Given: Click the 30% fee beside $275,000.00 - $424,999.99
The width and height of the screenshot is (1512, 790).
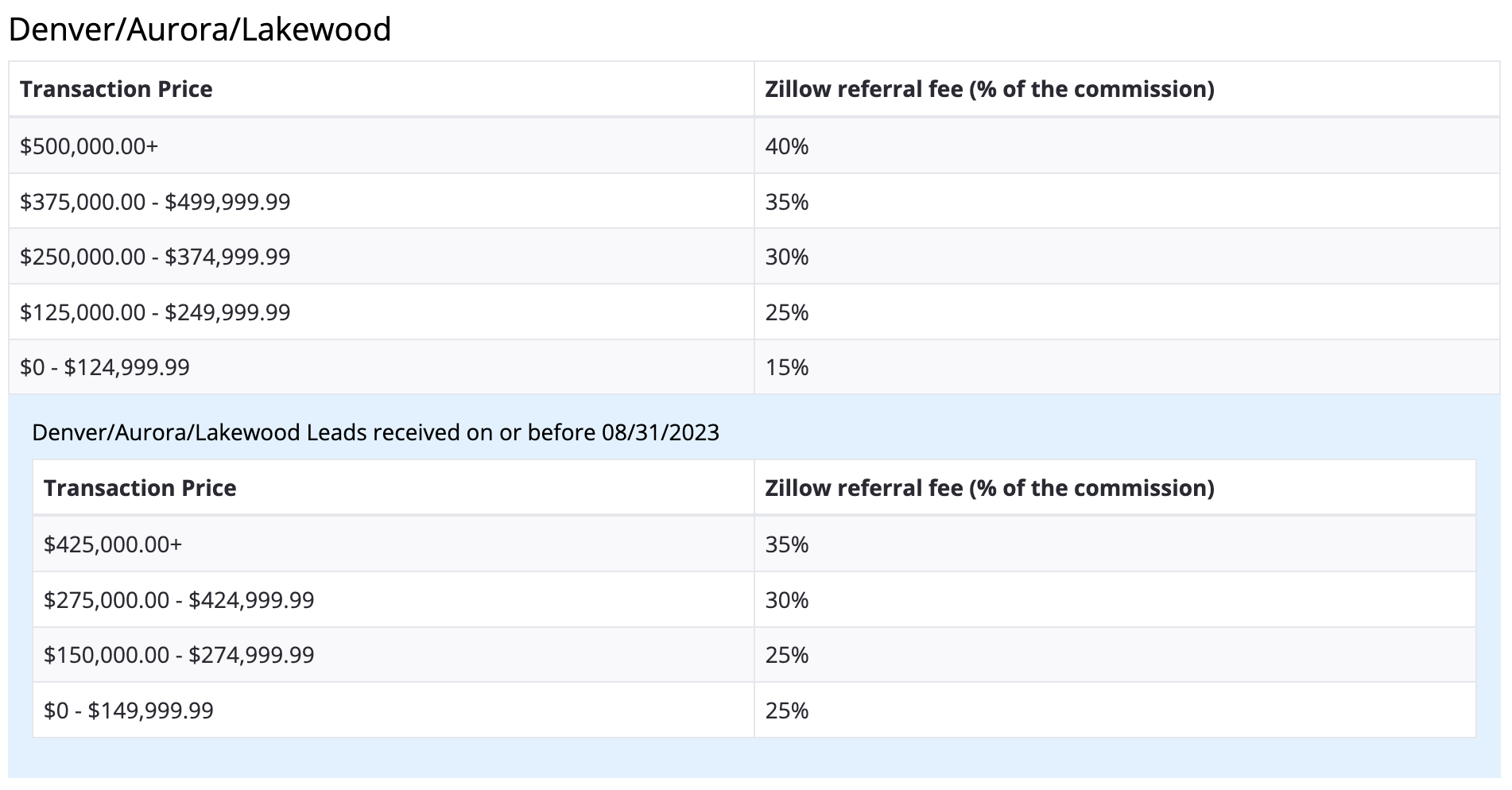Looking at the screenshot, I should pyautogui.click(x=787, y=600).
